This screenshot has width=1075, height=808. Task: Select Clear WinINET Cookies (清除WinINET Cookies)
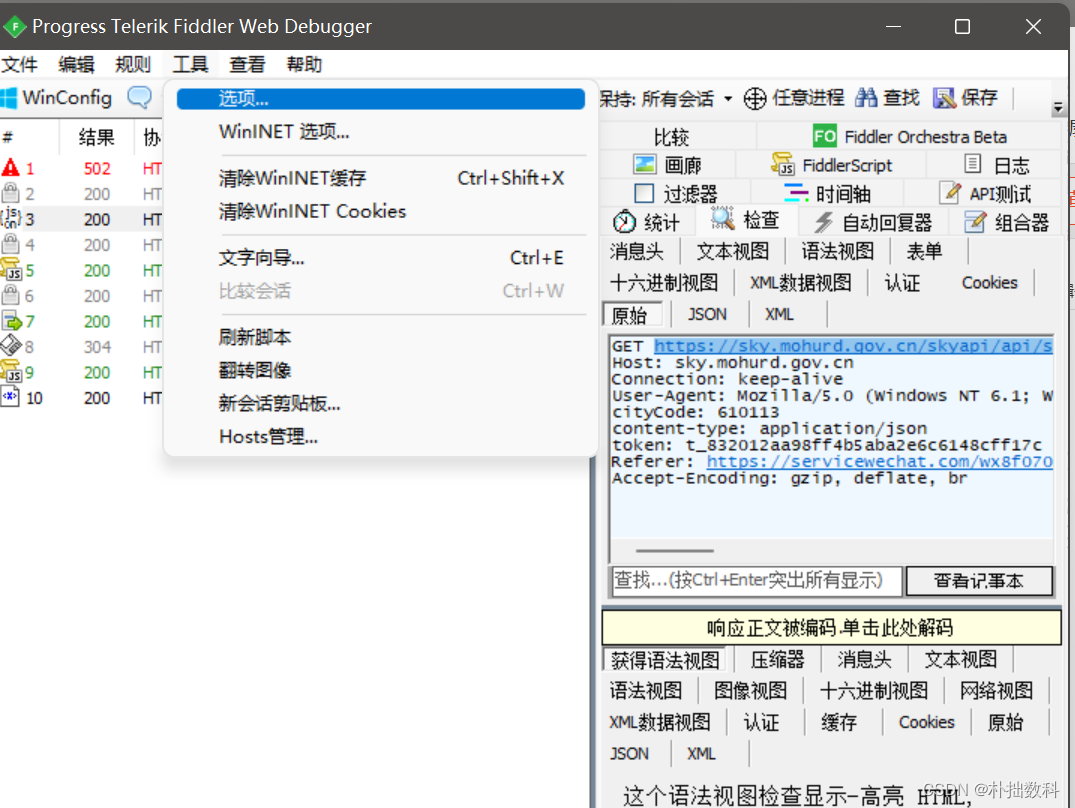(x=381, y=211)
